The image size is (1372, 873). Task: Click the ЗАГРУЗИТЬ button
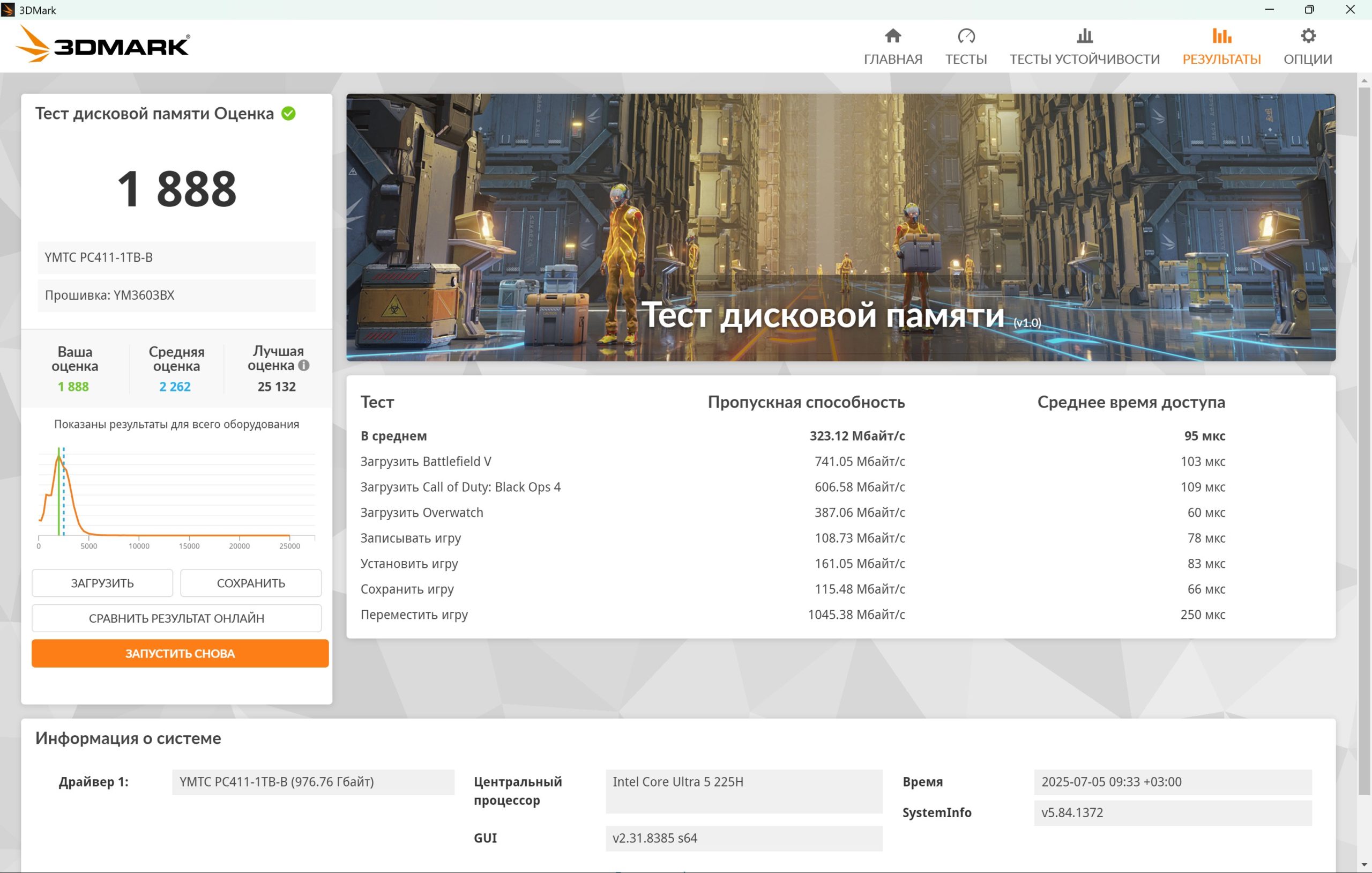pyautogui.click(x=102, y=583)
